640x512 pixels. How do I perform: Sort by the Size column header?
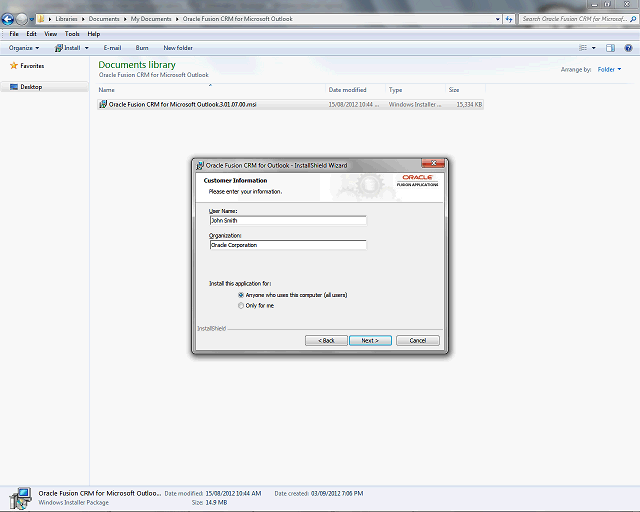pos(465,90)
